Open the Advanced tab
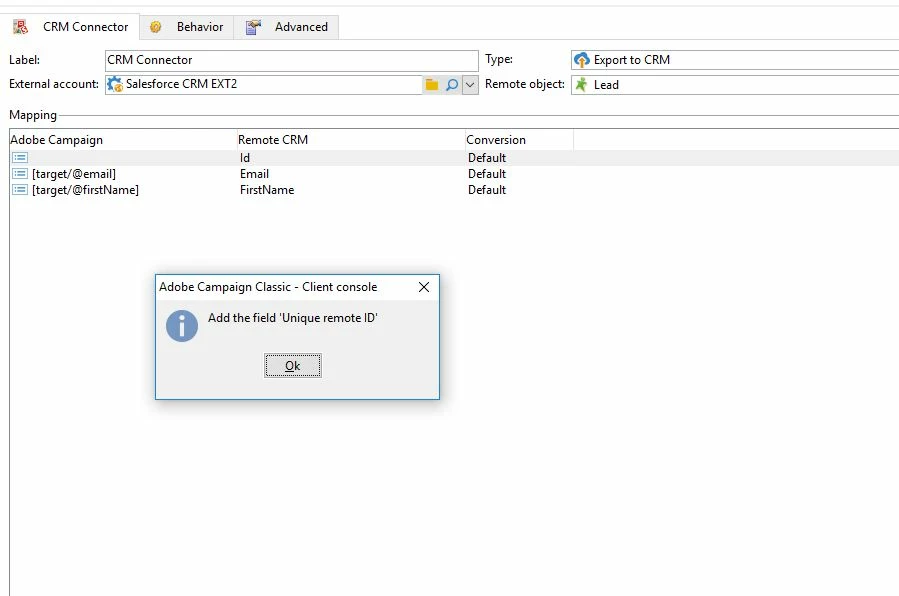 point(286,27)
